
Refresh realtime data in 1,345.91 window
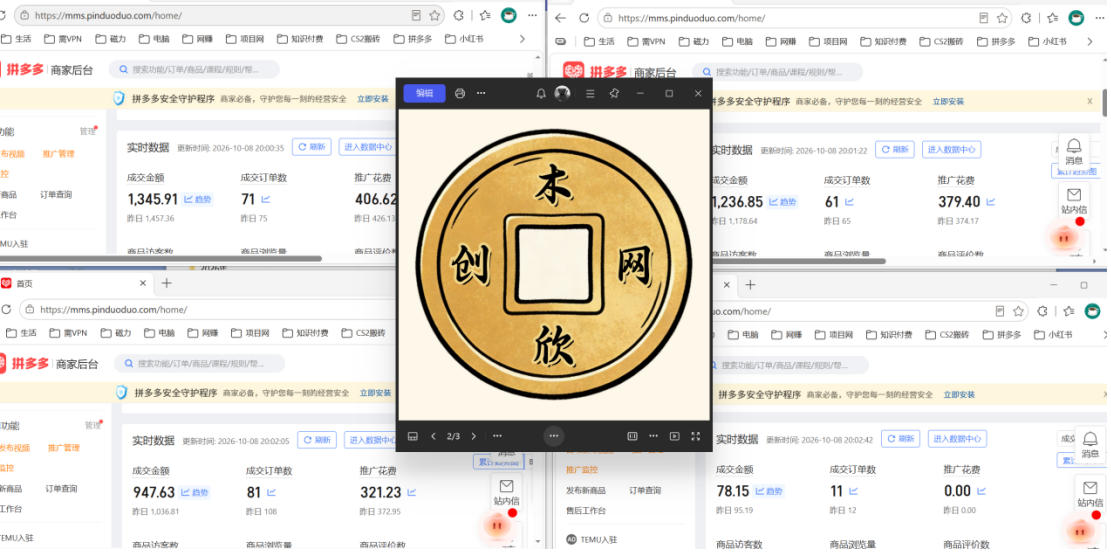point(312,147)
